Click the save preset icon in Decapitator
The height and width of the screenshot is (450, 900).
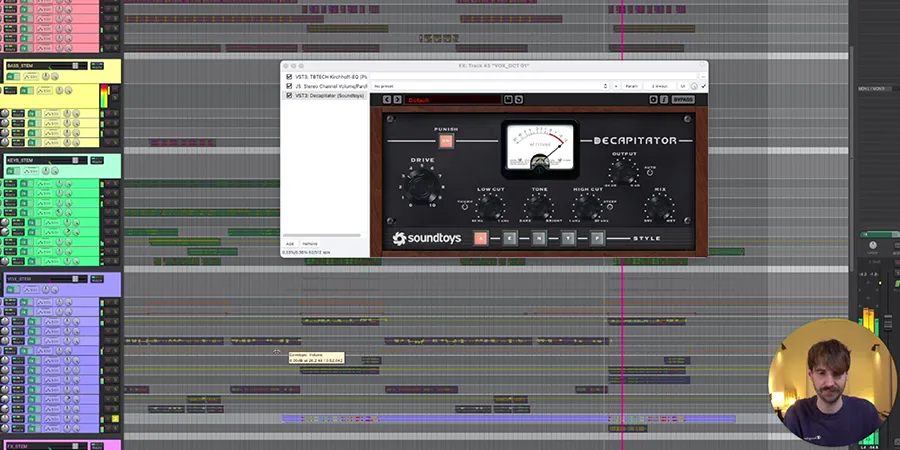(508, 100)
